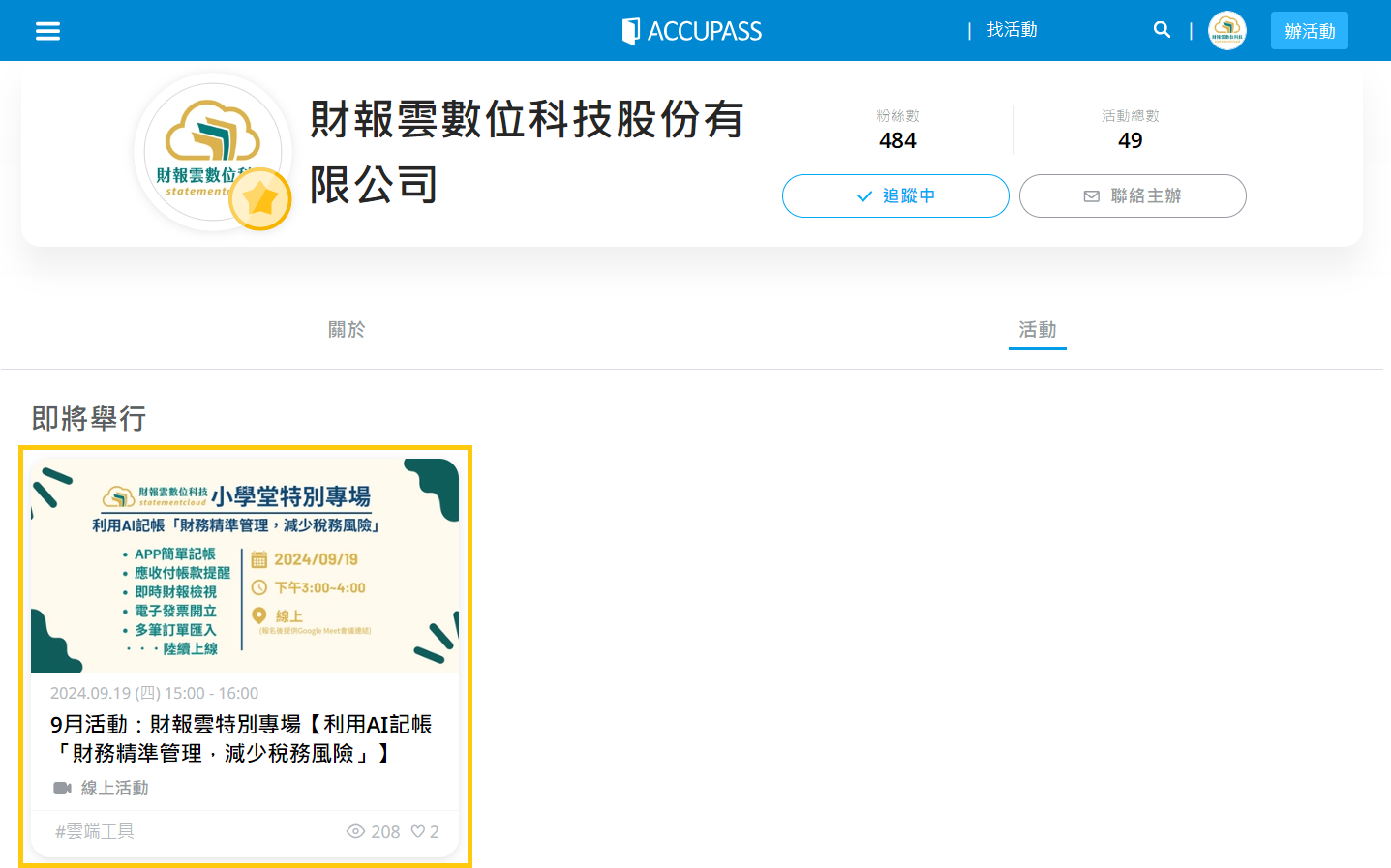Click the video camera online event icon
This screenshot has width=1391, height=868.
[62, 788]
